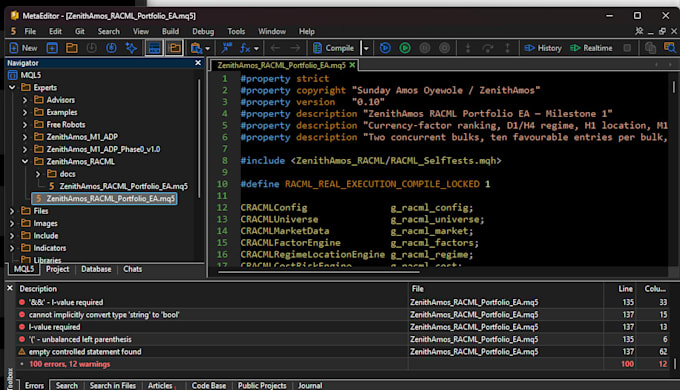The height and width of the screenshot is (390, 680).
Task: Close the Navigator panel
Action: tap(198, 63)
